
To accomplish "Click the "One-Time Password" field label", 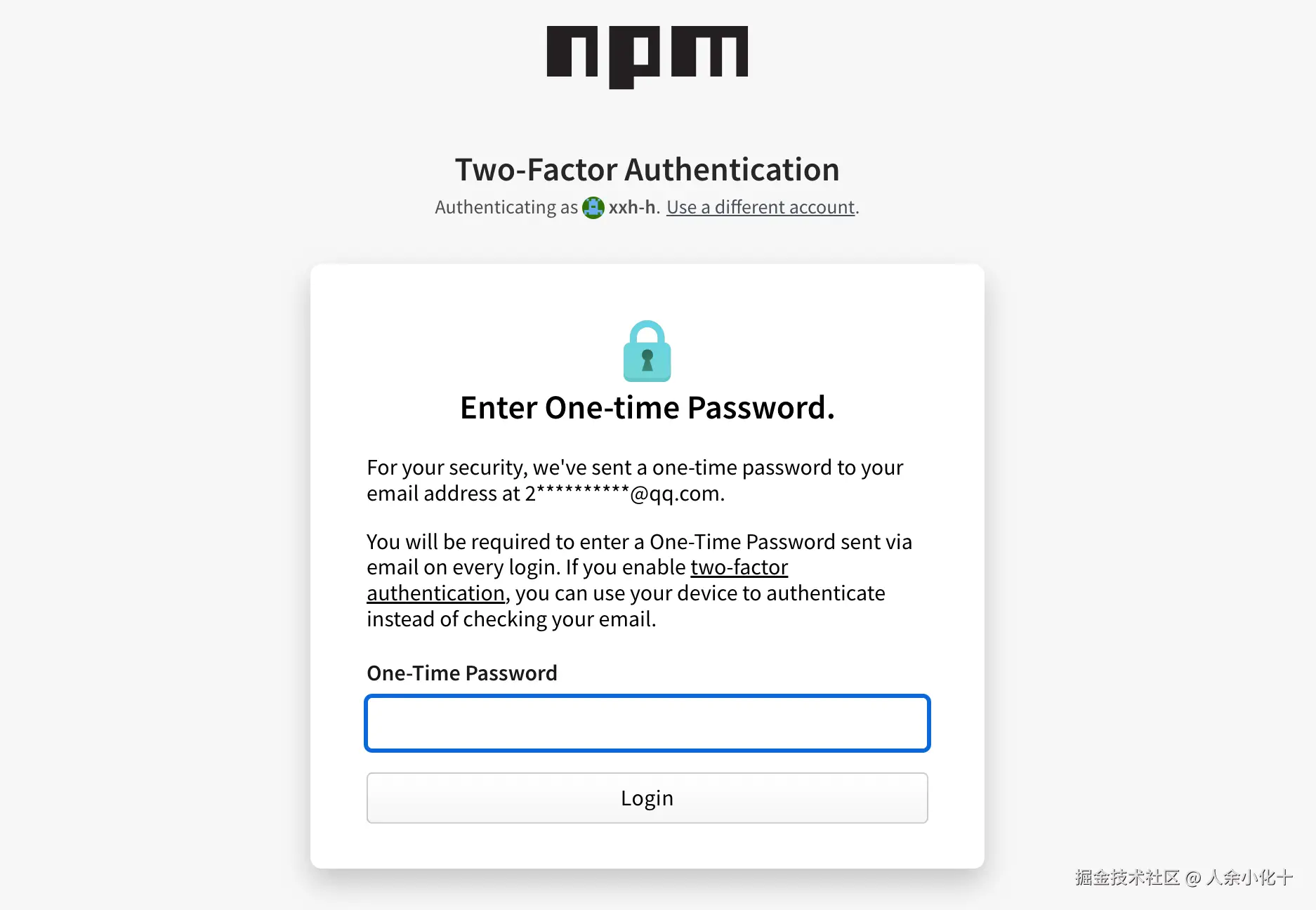I will coord(462,673).
